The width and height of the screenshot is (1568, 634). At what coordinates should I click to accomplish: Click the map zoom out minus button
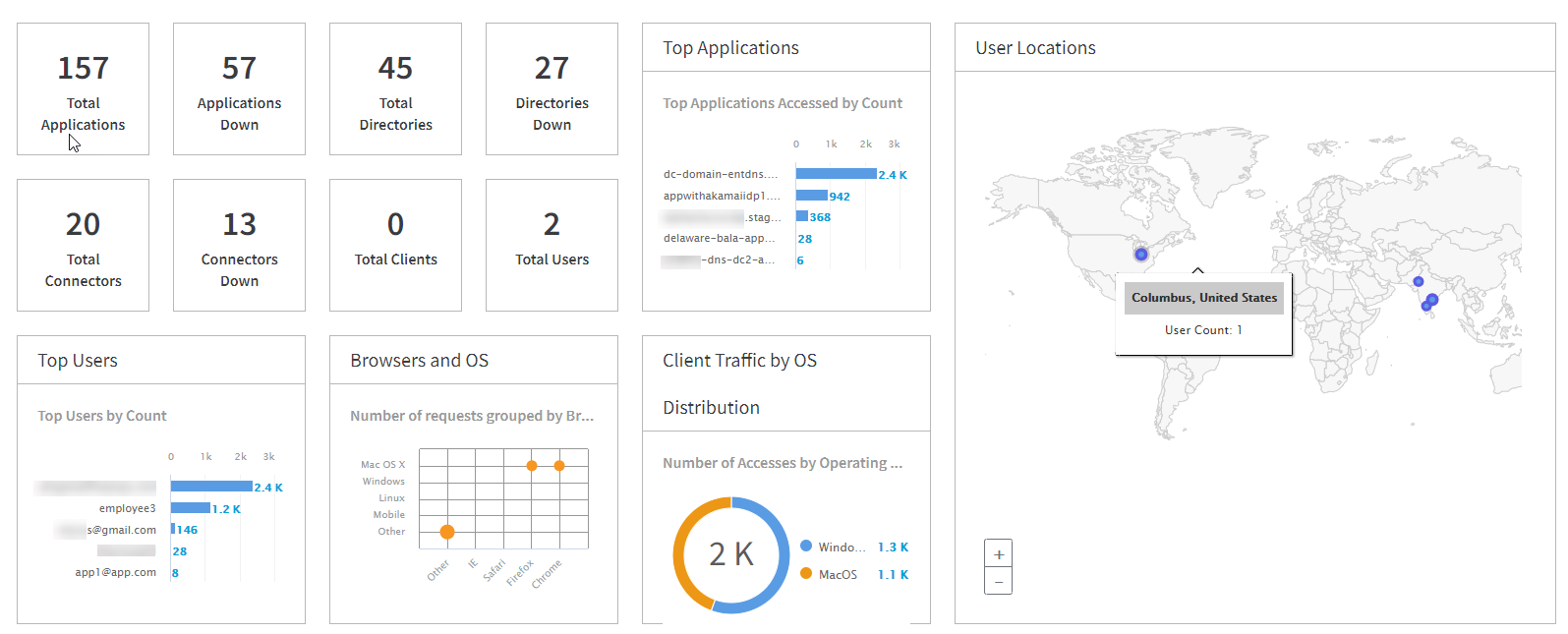pyautogui.click(x=998, y=582)
